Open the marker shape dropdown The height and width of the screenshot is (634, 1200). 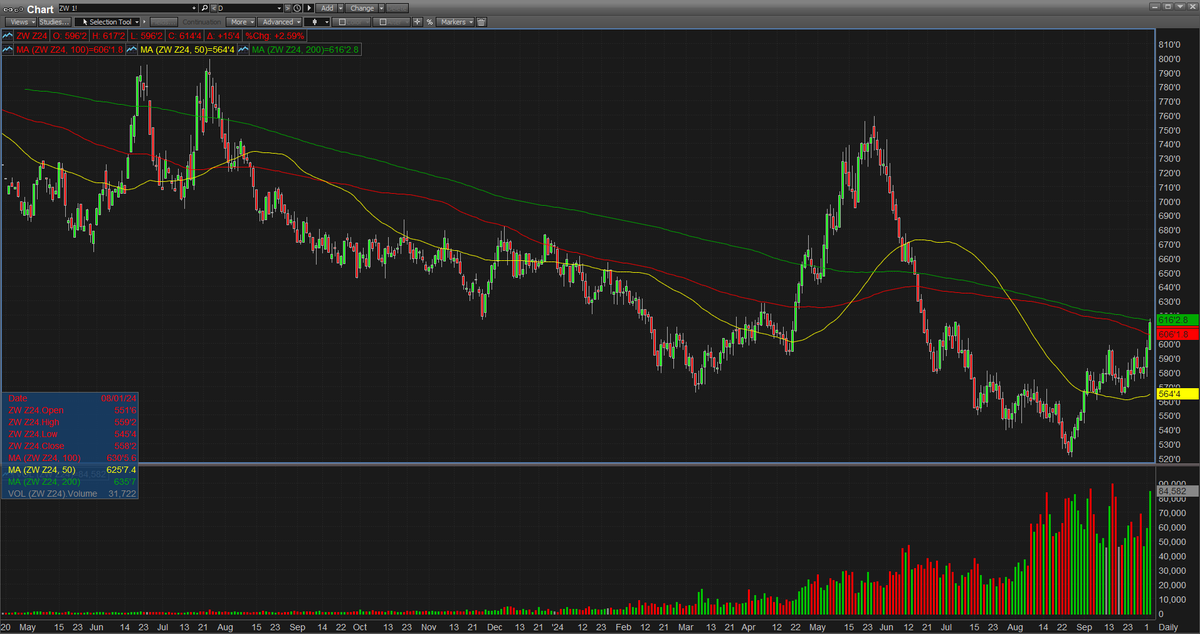(317, 22)
